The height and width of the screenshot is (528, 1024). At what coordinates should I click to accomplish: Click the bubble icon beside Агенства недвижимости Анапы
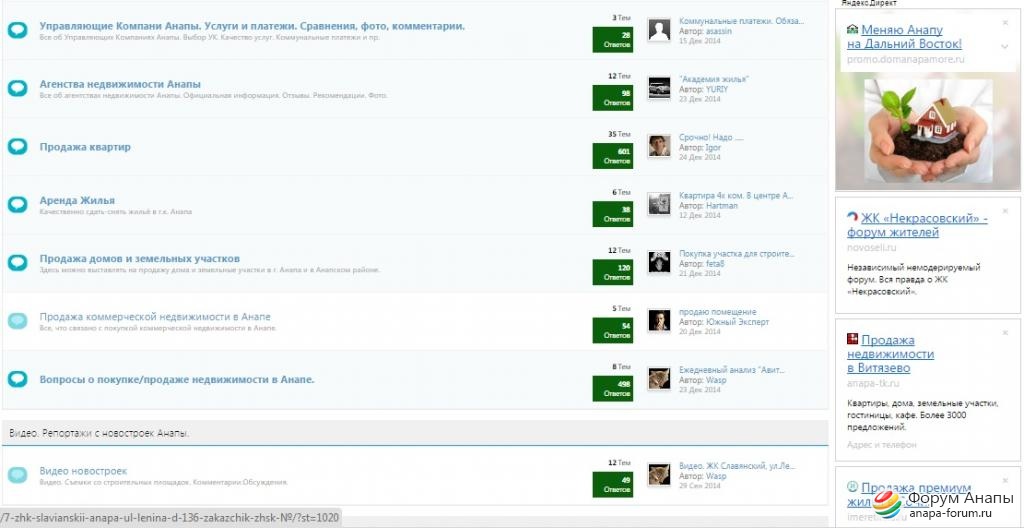pyautogui.click(x=17, y=89)
